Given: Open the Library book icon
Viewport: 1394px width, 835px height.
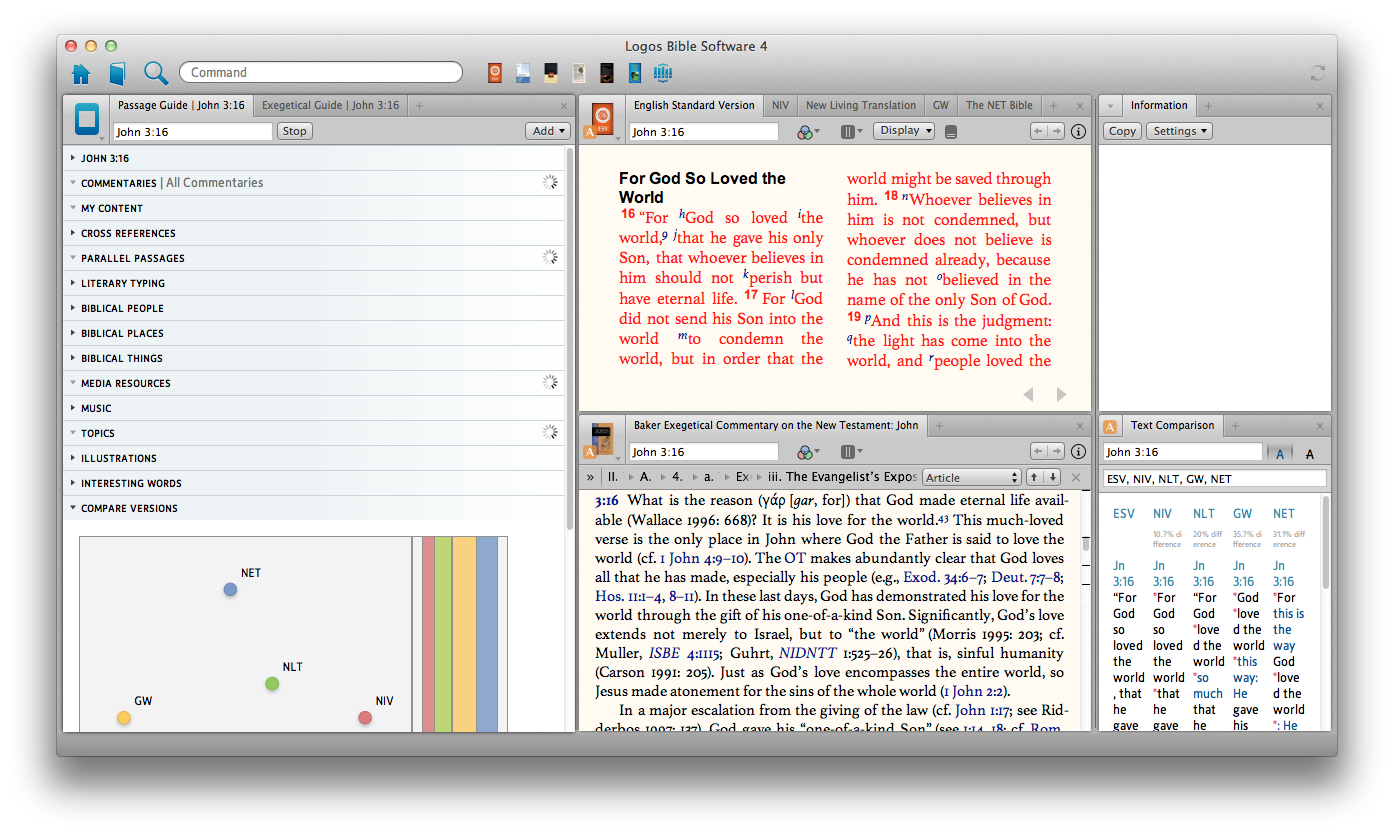Looking at the screenshot, I should click(x=118, y=73).
